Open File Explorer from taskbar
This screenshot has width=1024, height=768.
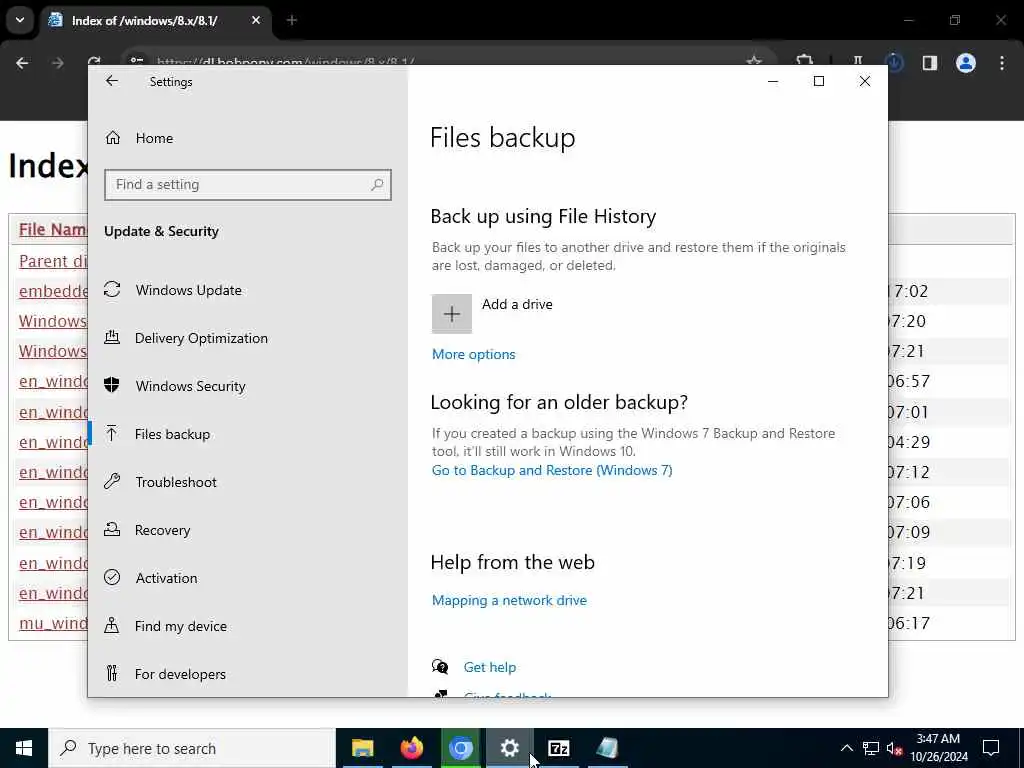pyautogui.click(x=362, y=748)
